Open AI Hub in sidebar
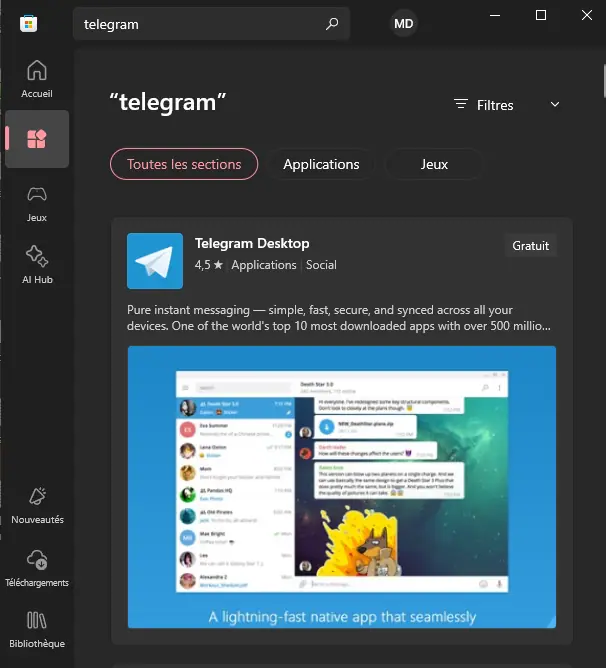Screen dimensions: 606x668 pos(37,265)
